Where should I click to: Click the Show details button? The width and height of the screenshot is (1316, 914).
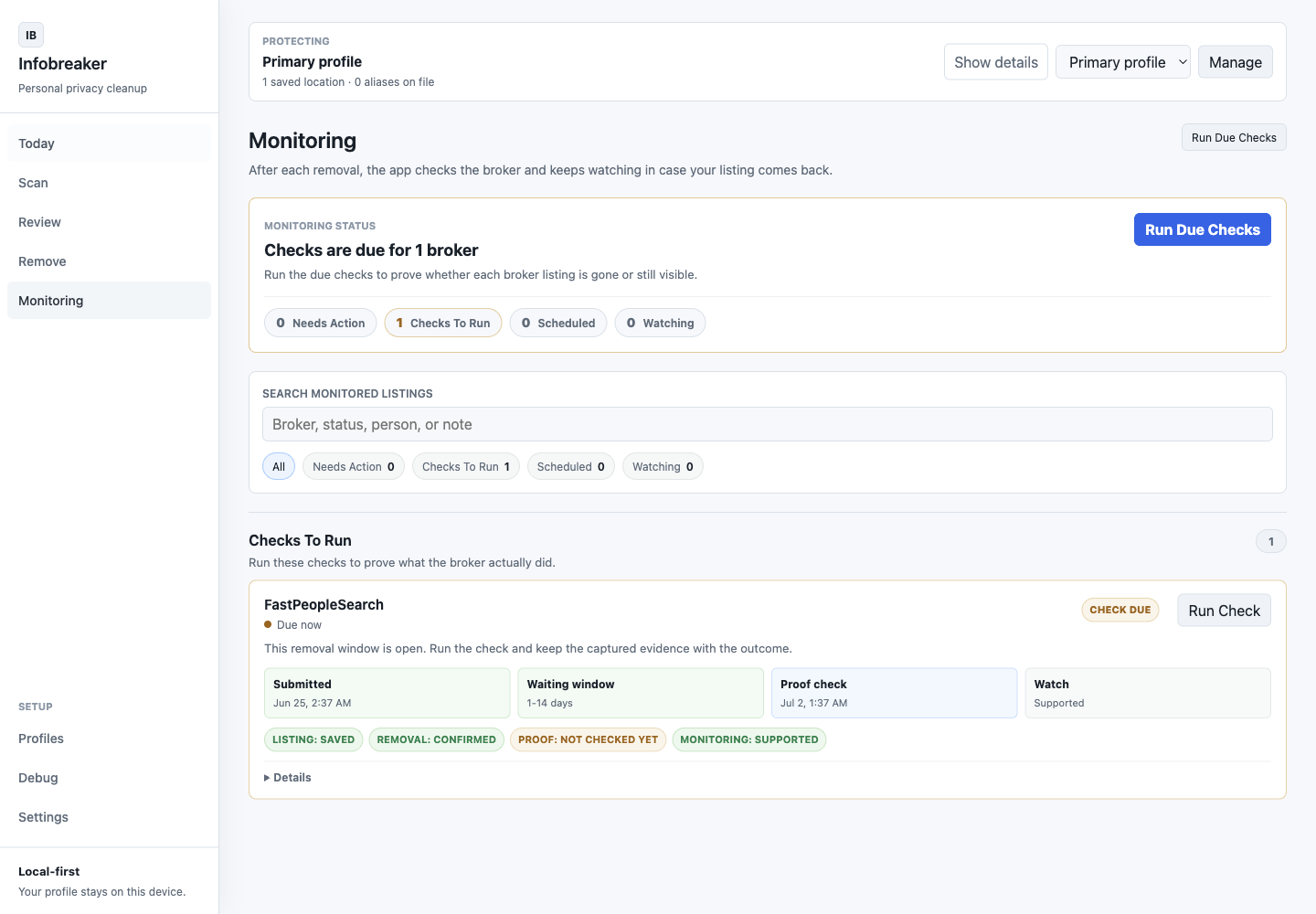(996, 62)
